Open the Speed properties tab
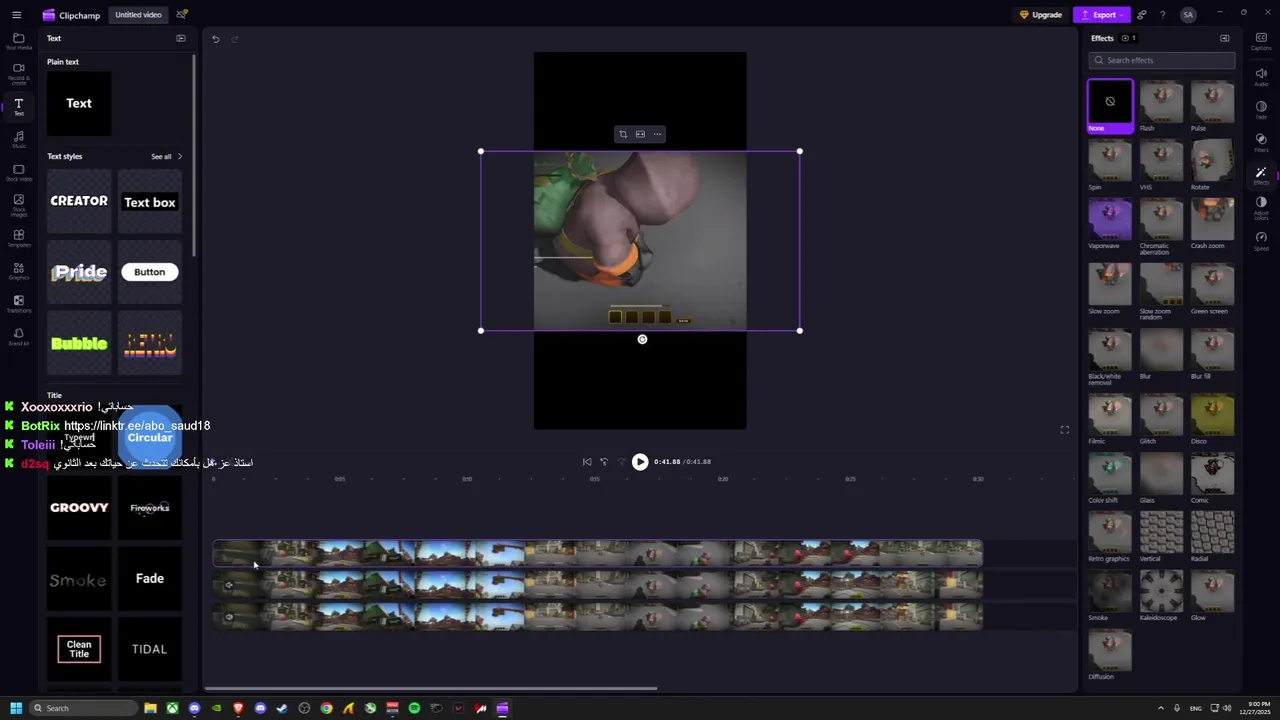1280x720 pixels. [1261, 241]
